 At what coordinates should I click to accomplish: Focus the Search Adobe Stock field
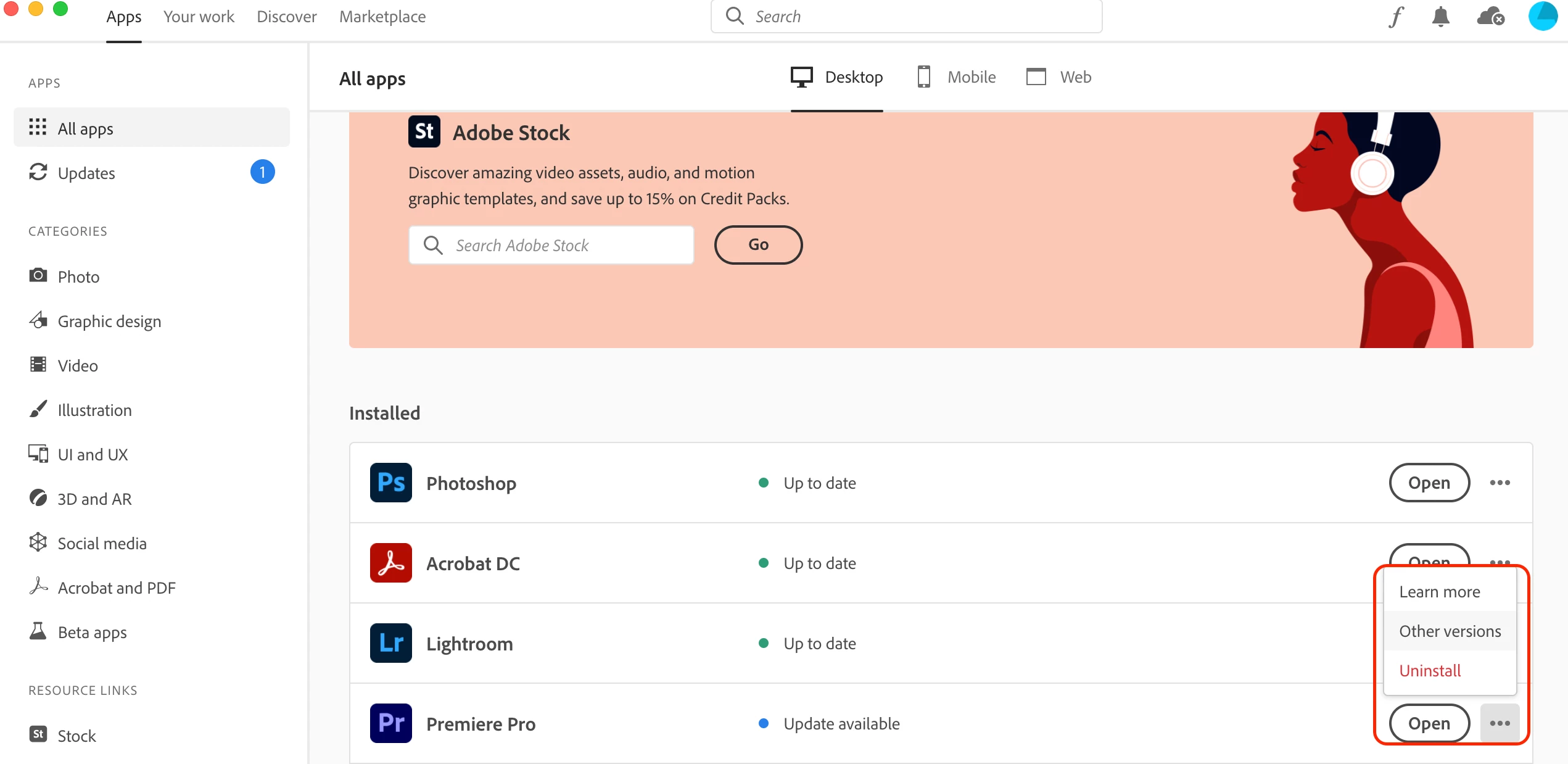click(551, 245)
